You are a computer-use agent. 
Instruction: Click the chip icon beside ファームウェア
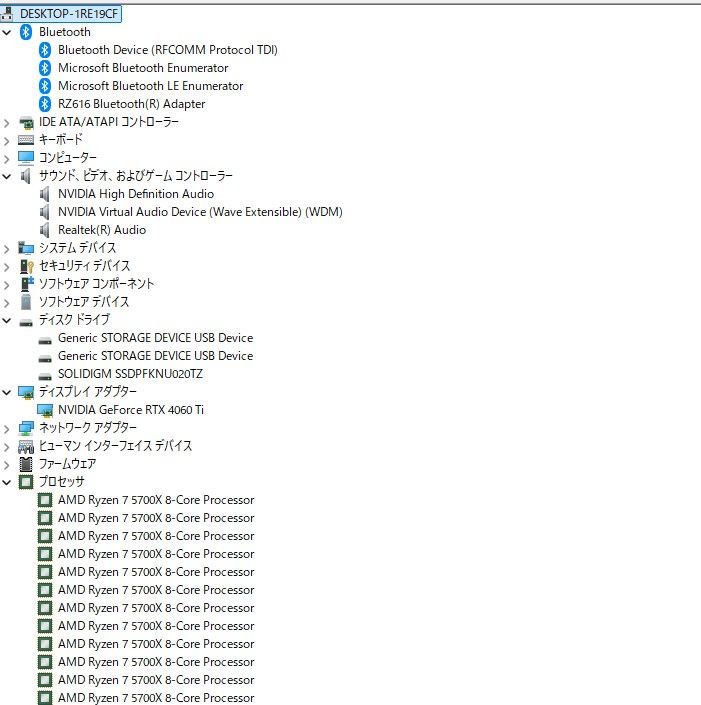[x=26, y=464]
